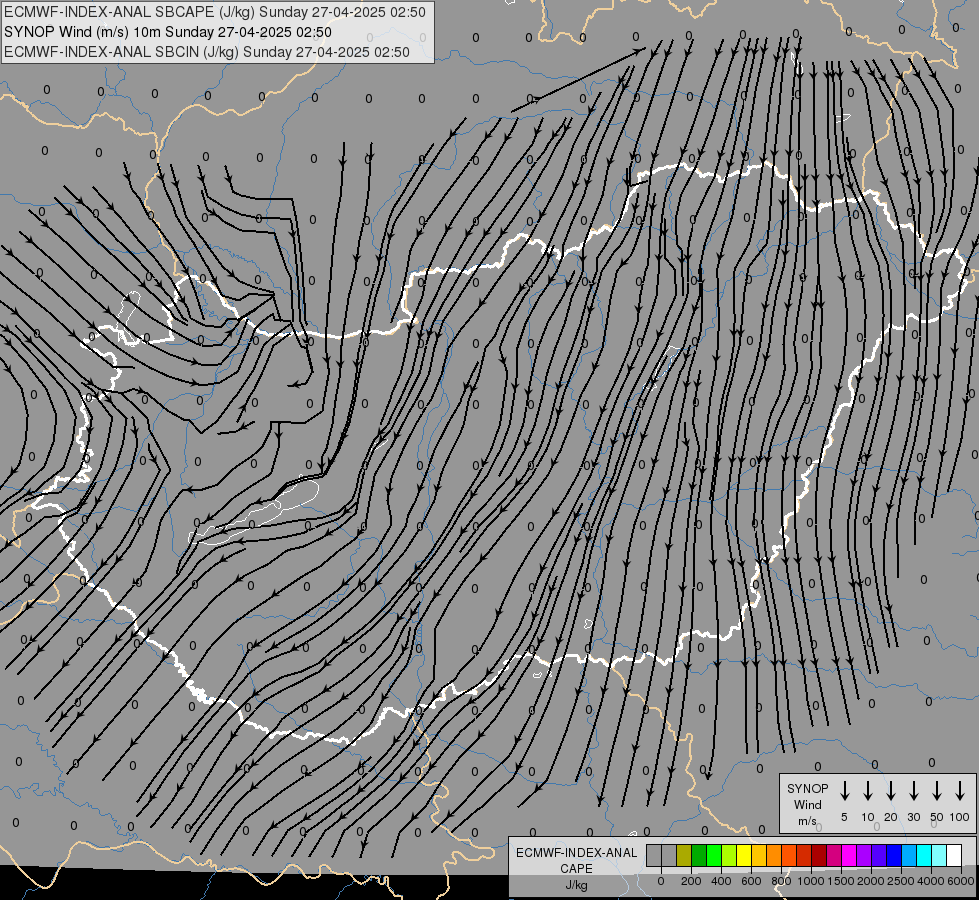Viewport: 979px width, 900px height.
Task: Select the pale cyan swatch right of the 4000 tick
Action: click(940, 855)
